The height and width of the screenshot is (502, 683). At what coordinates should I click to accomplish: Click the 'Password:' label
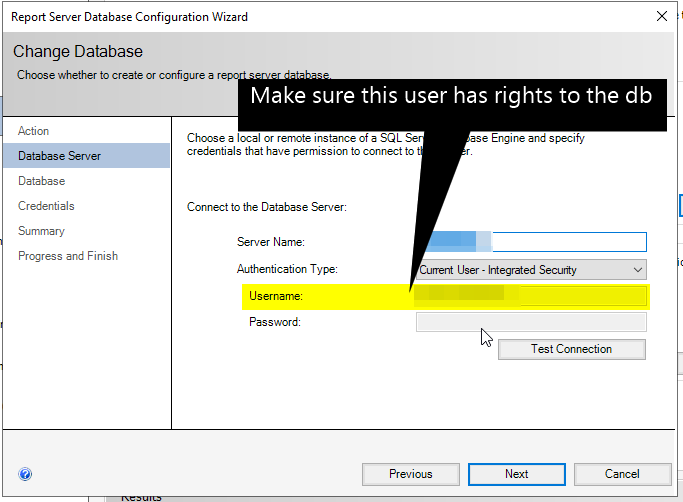(x=275, y=322)
